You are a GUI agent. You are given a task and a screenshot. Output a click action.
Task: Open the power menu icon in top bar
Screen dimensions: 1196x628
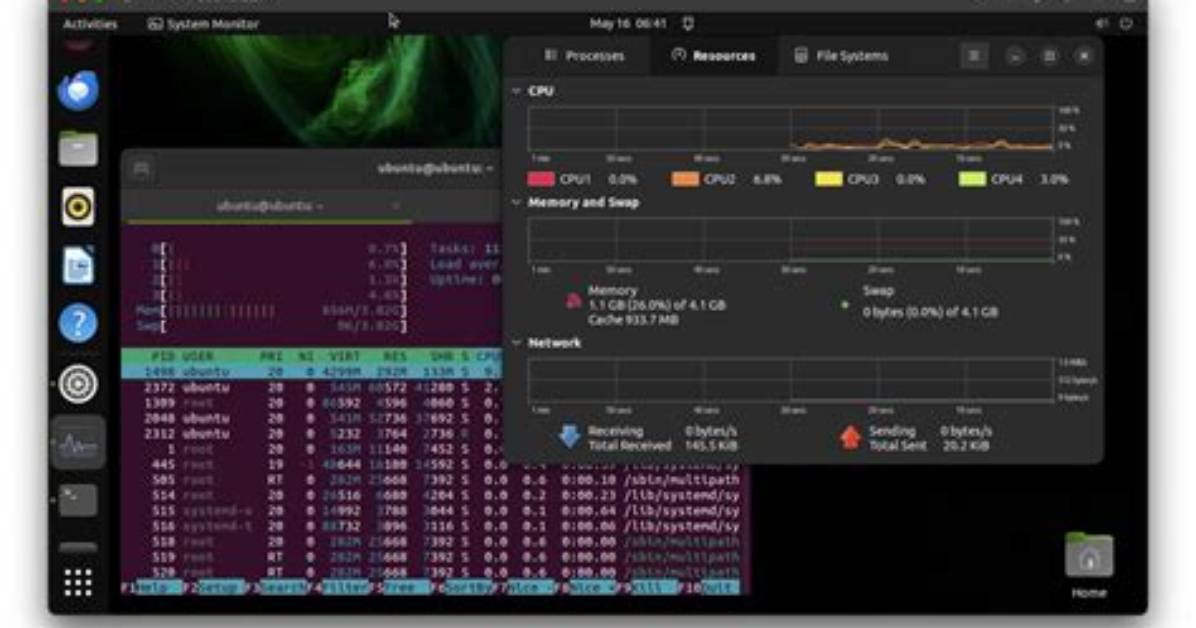tap(1127, 24)
